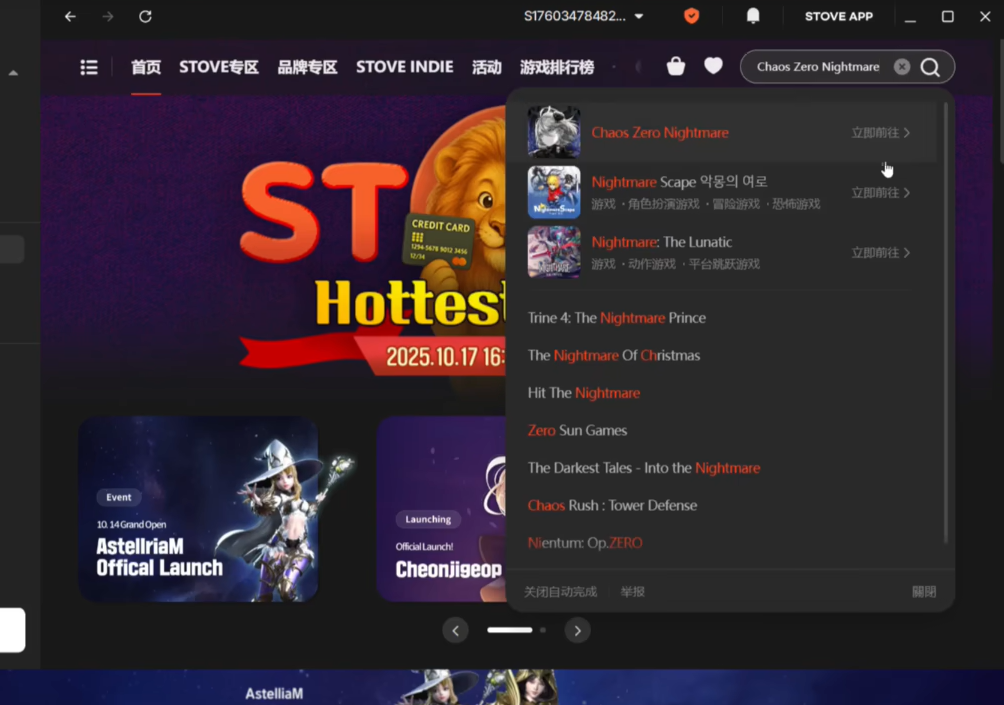Screen dimensions: 1004x705
Task: Turn off search autocomplete
Action: pyautogui.click(x=560, y=592)
